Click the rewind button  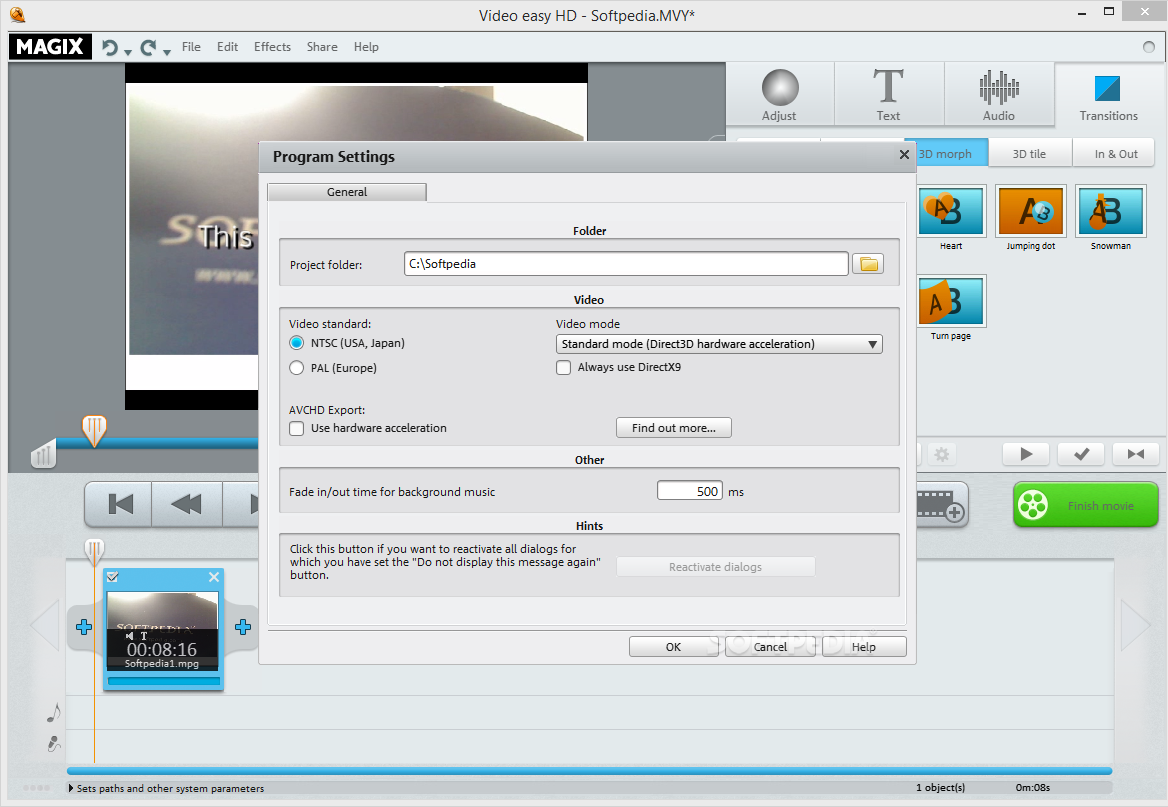tap(187, 504)
